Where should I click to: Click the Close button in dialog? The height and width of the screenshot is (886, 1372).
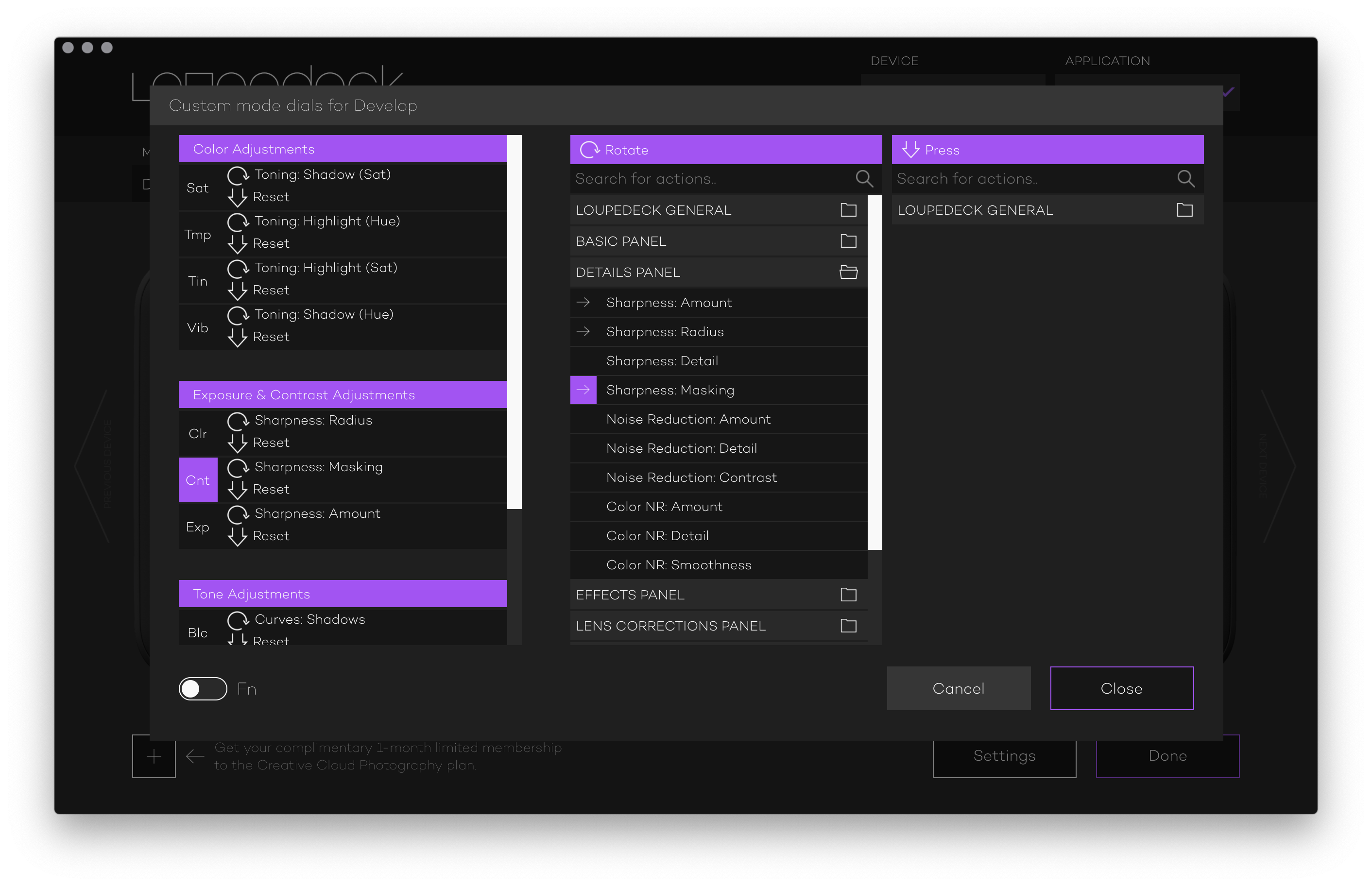click(x=1121, y=689)
